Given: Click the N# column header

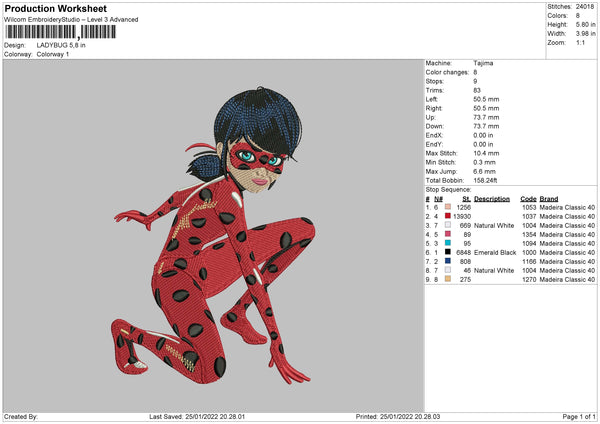Looking at the screenshot, I should 439,199.
